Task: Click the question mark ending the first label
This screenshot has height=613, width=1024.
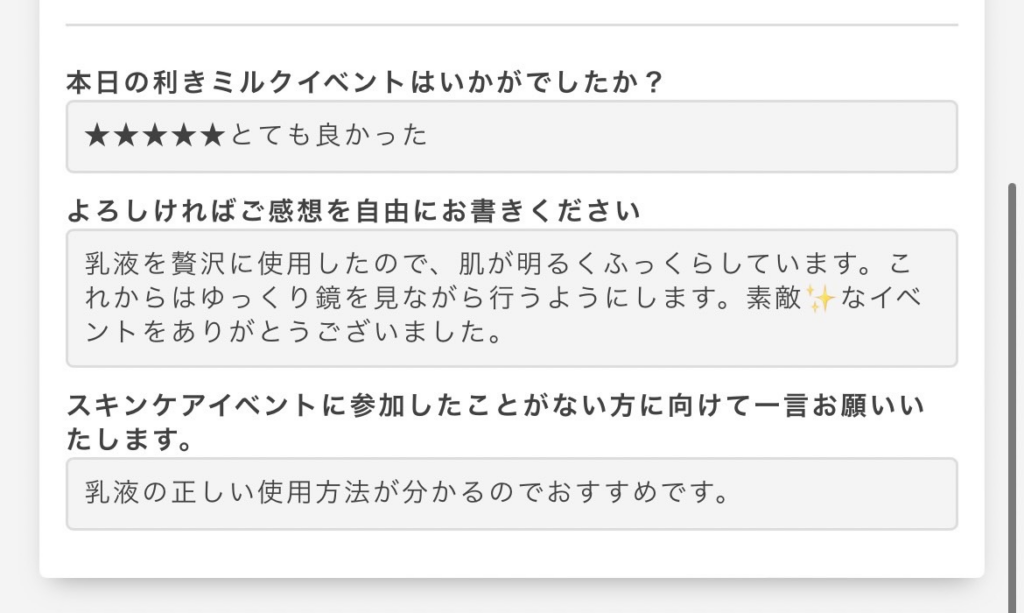Action: (652, 83)
